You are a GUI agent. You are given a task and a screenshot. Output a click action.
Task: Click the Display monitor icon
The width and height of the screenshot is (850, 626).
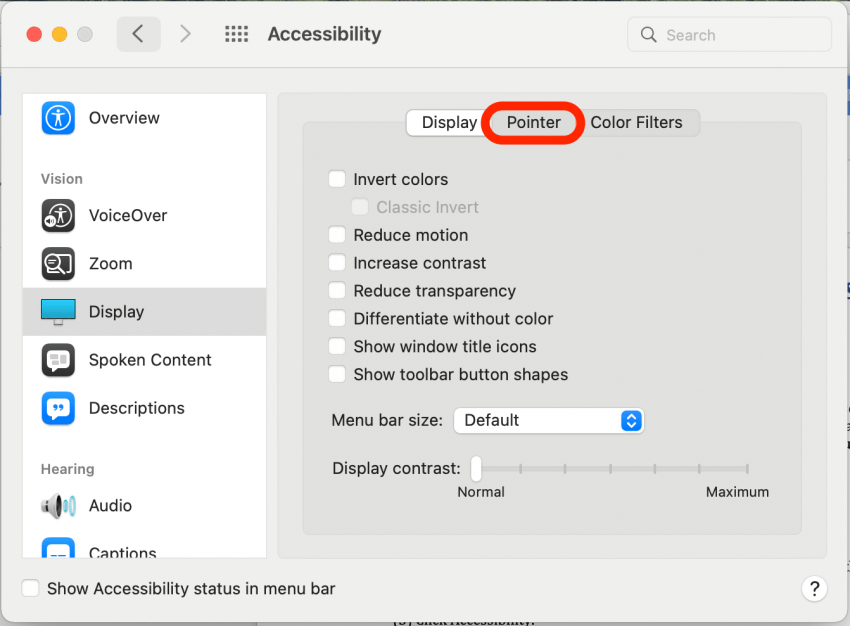click(x=58, y=312)
